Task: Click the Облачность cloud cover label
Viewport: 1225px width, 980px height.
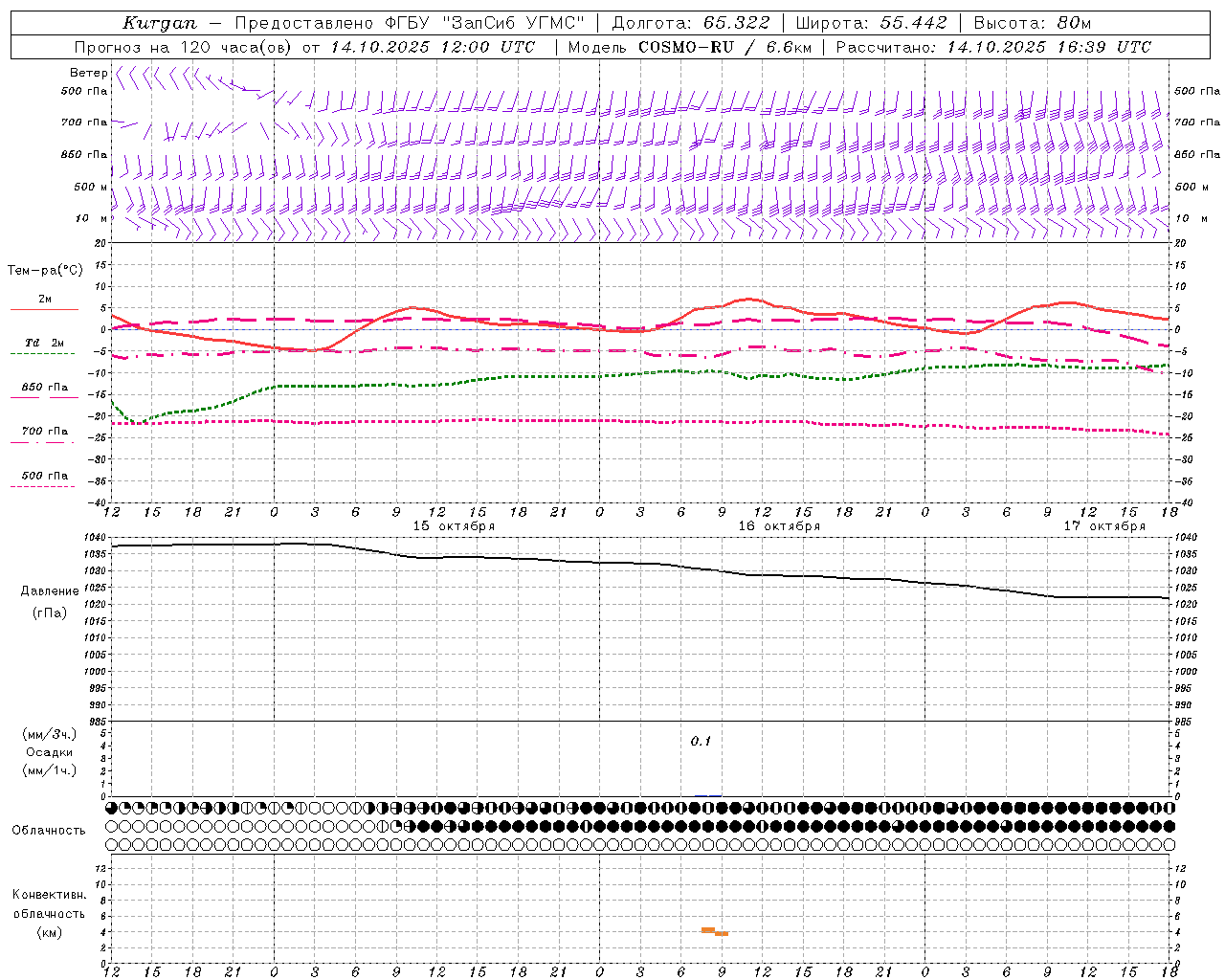Action: [x=49, y=830]
